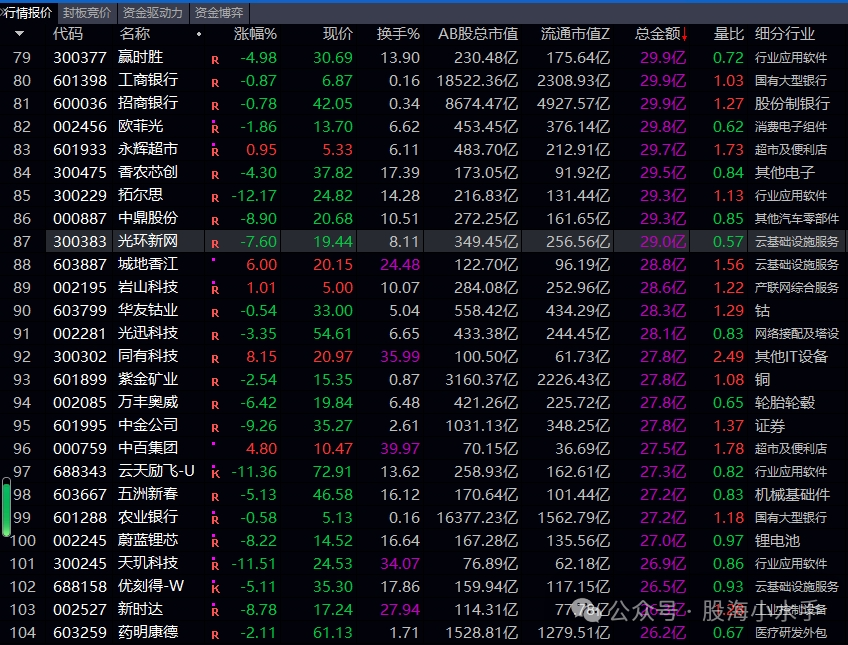The height and width of the screenshot is (645, 848).
Task: Click the R marker beside 华友钴业
Action: tap(215, 313)
